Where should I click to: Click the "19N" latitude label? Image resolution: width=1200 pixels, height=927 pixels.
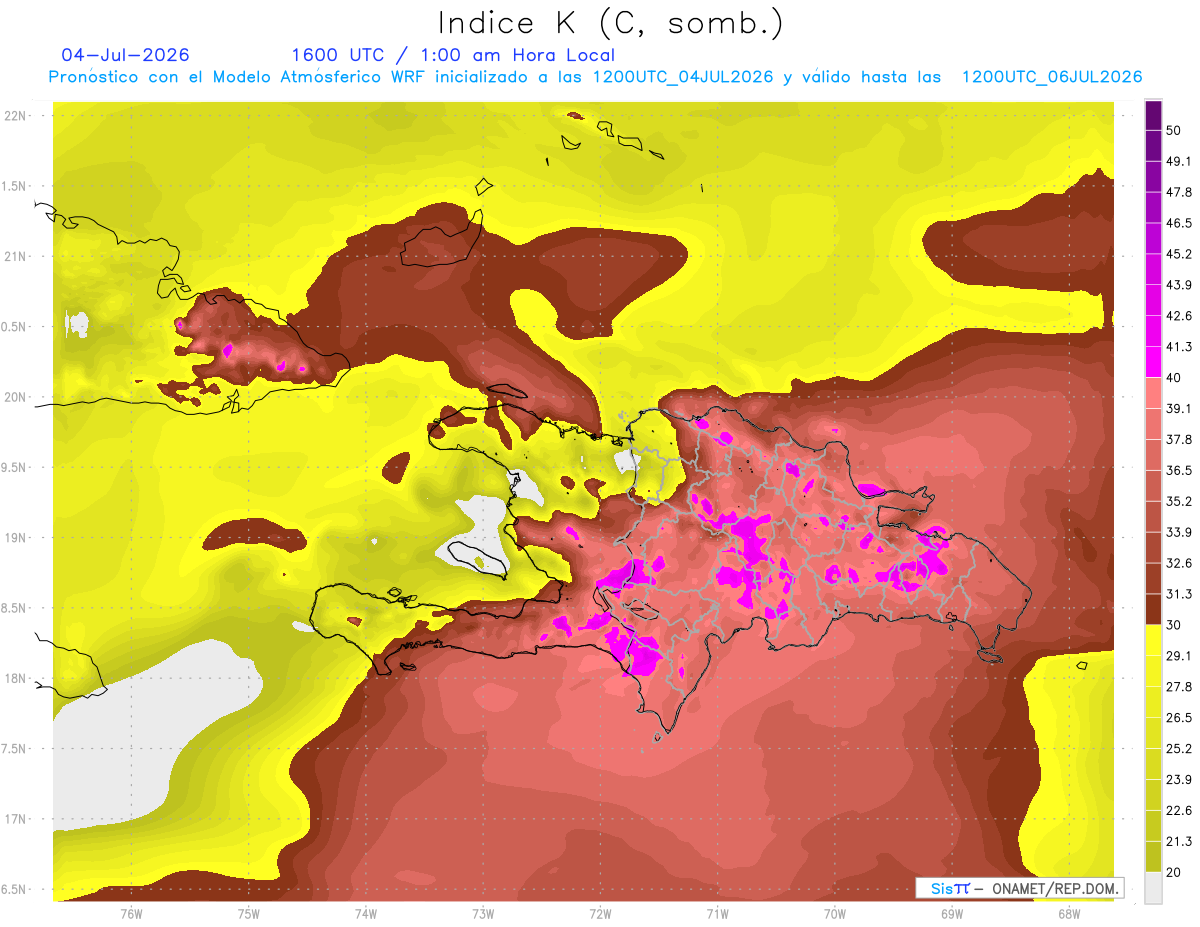tap(16, 538)
